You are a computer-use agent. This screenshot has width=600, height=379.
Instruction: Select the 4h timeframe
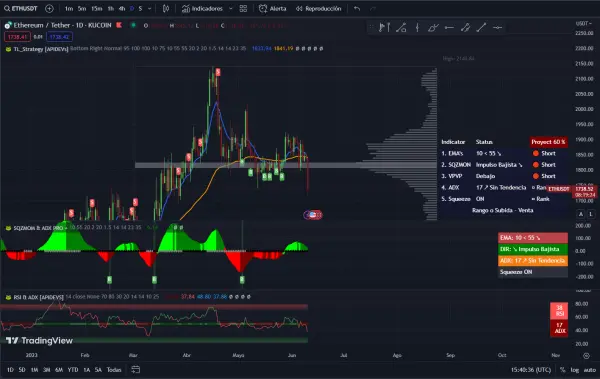pos(122,8)
